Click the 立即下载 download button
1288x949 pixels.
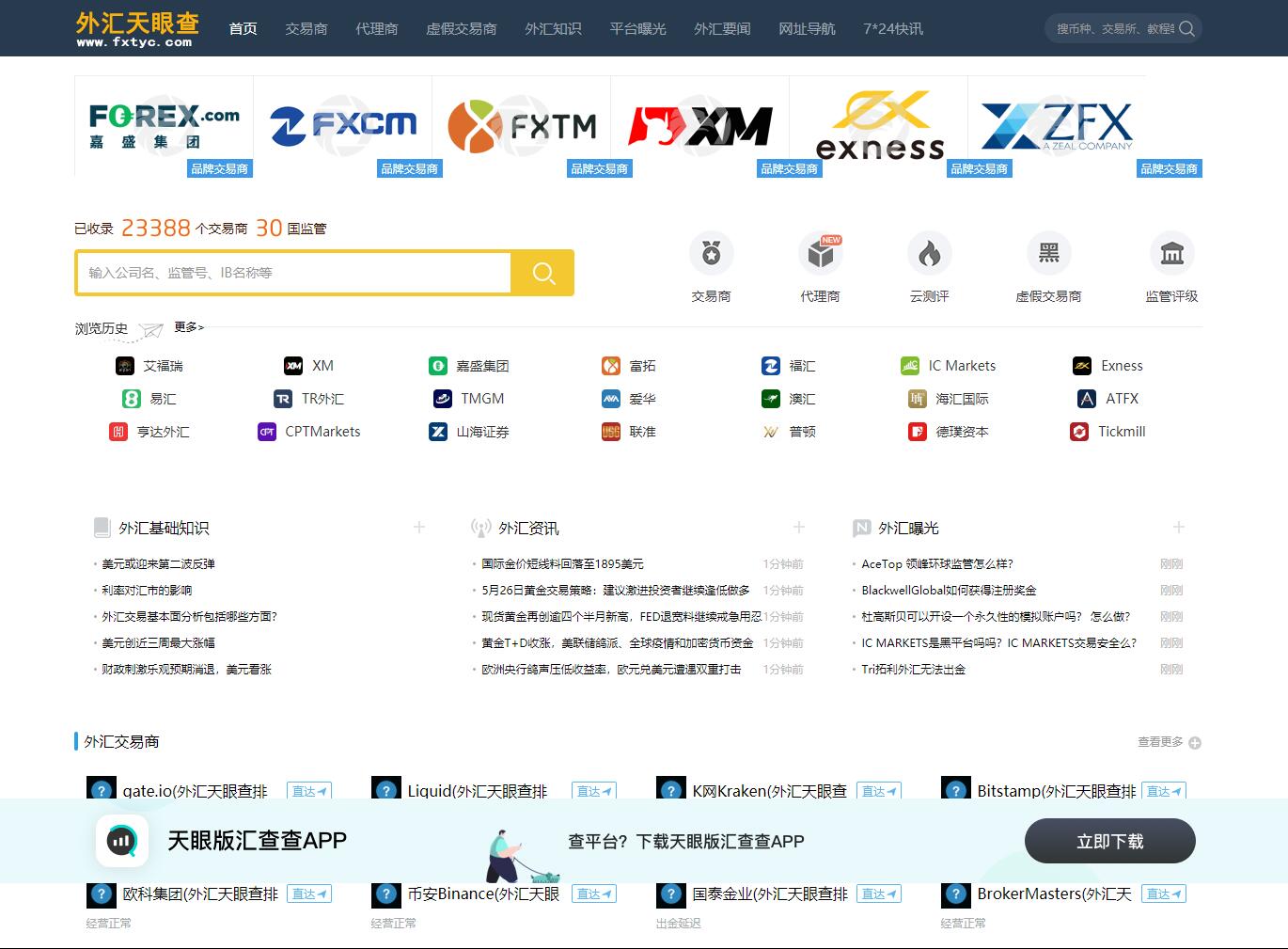coord(1109,841)
